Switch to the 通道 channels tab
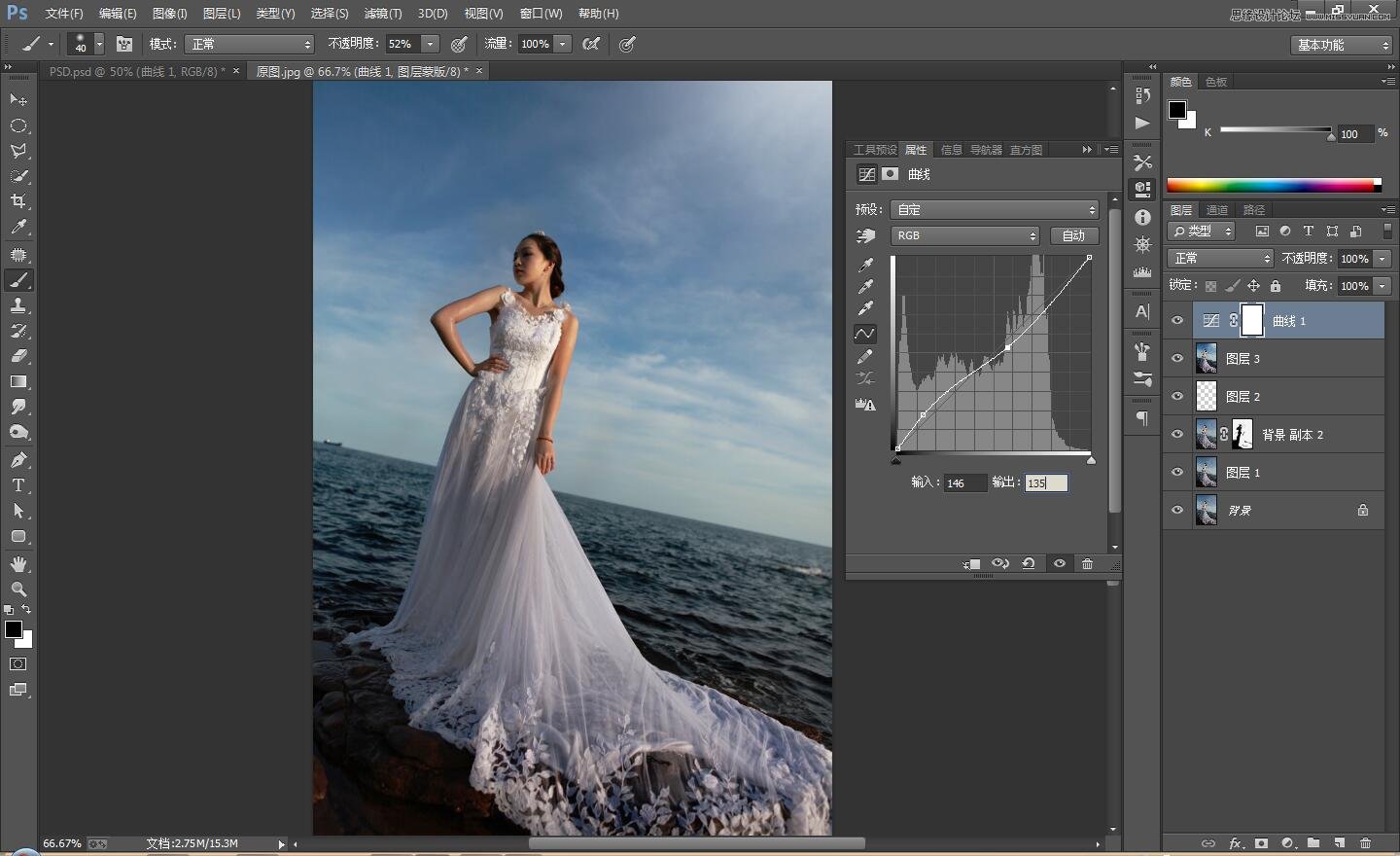The image size is (1400, 856). coord(1216,210)
